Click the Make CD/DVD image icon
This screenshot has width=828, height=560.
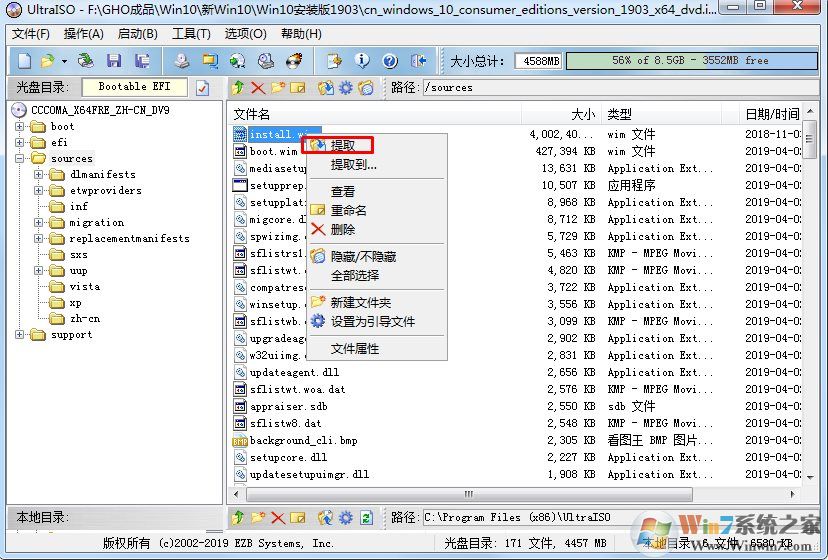tap(182, 61)
